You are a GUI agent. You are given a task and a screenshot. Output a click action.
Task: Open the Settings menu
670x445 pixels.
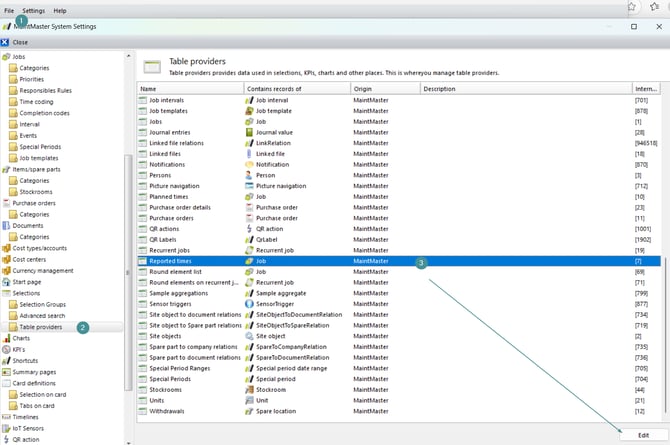[x=34, y=10]
